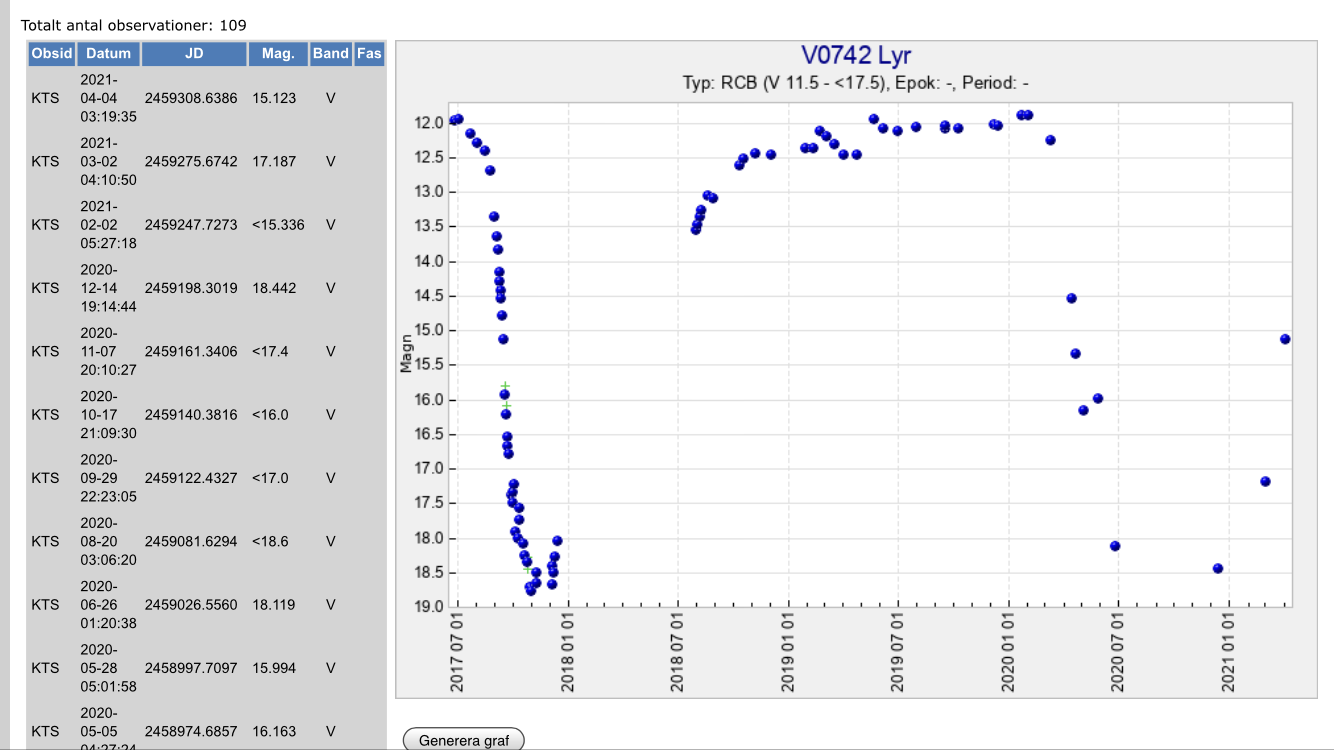Click the rightmost data point on the graph
The image size is (1334, 750).
click(1285, 339)
